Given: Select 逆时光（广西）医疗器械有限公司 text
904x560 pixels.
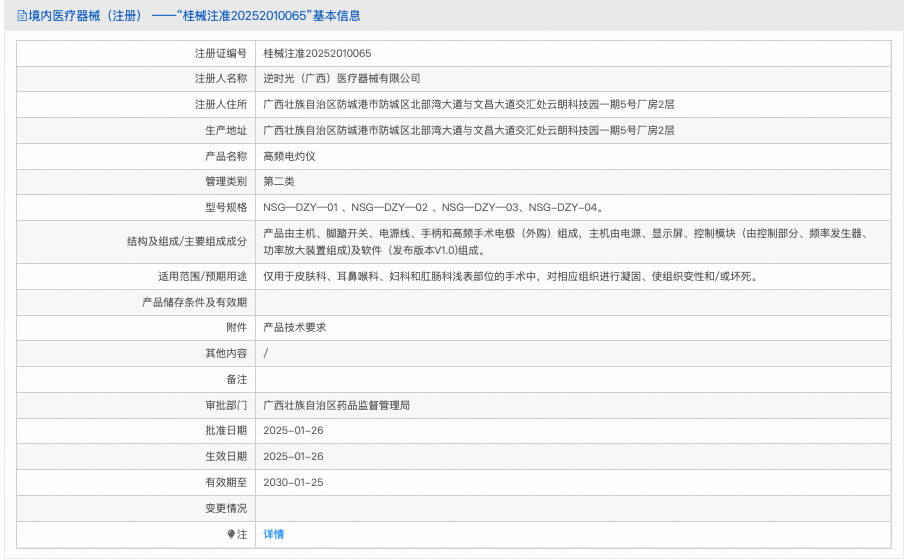Looking at the screenshot, I should 342,78.
